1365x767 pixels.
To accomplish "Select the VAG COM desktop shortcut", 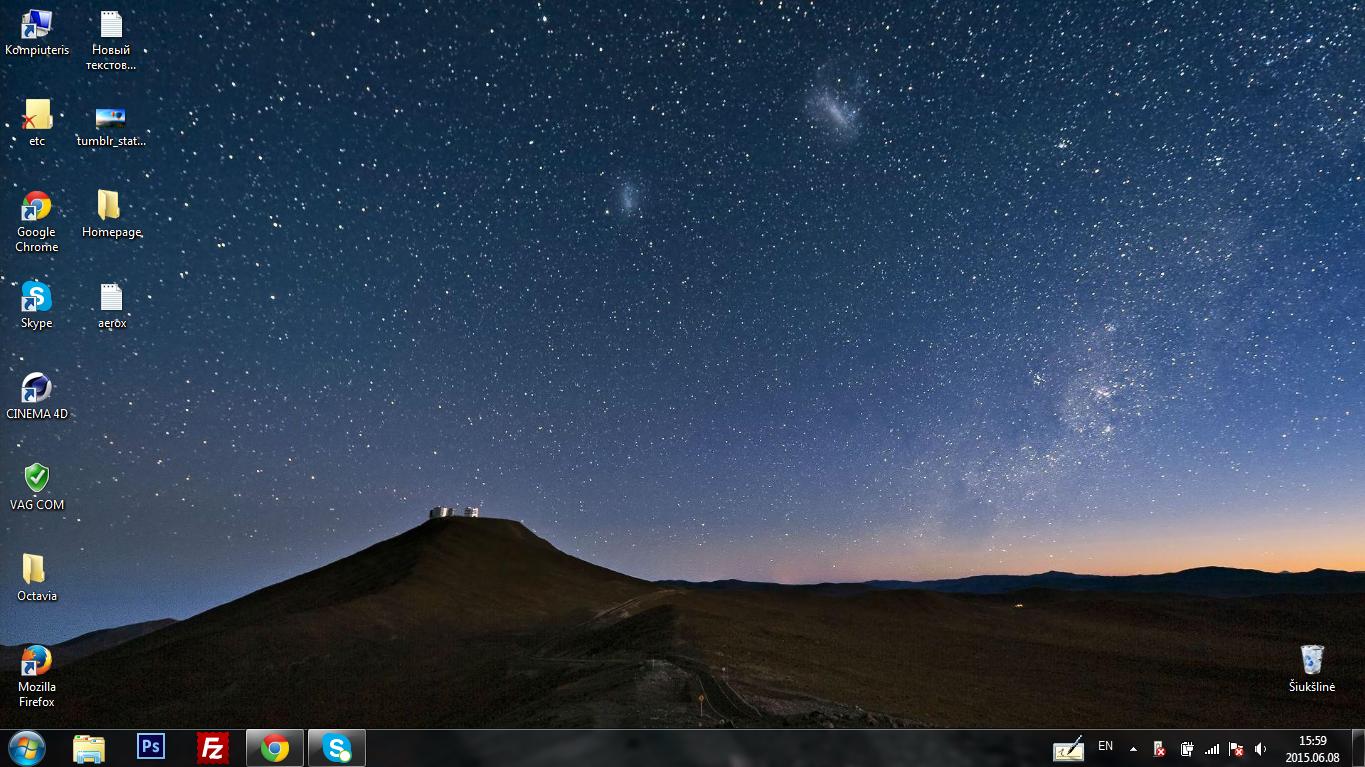I will 37,487.
